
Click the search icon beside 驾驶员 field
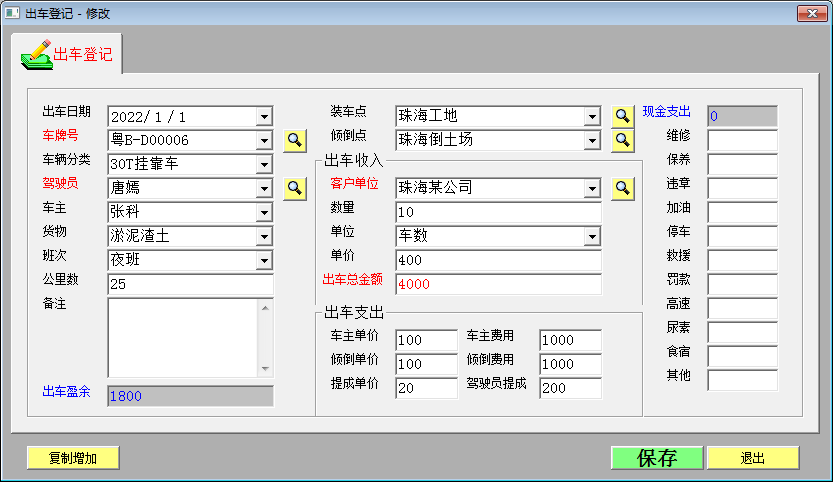pos(295,188)
